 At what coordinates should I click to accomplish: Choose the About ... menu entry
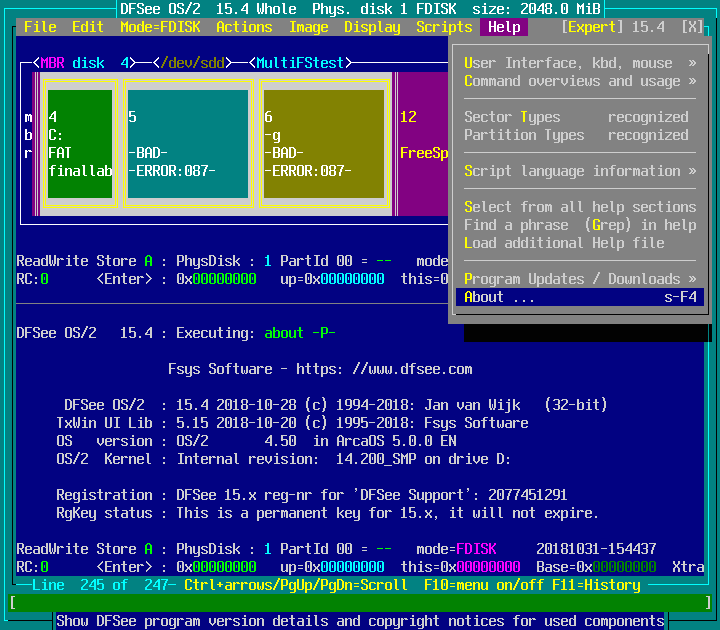click(580, 297)
